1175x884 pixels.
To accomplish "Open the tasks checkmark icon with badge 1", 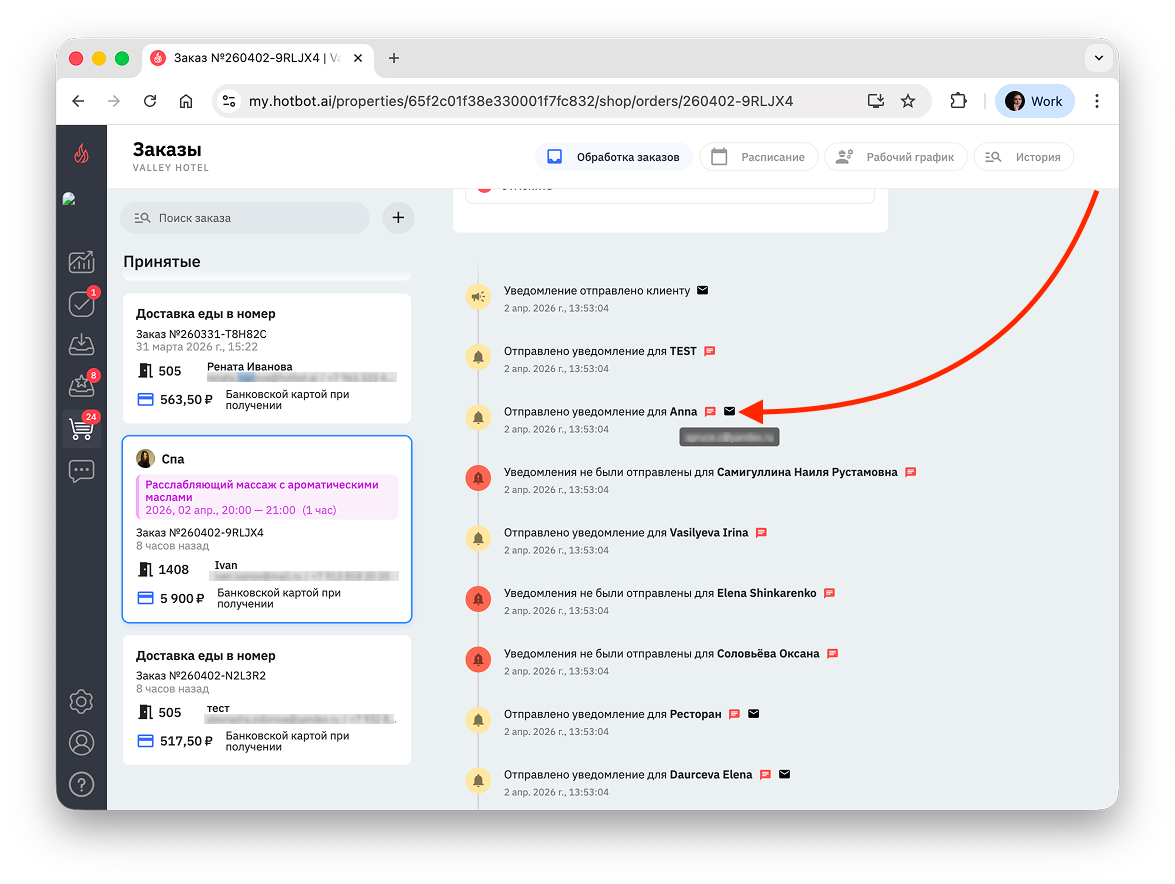I will pos(81,303).
